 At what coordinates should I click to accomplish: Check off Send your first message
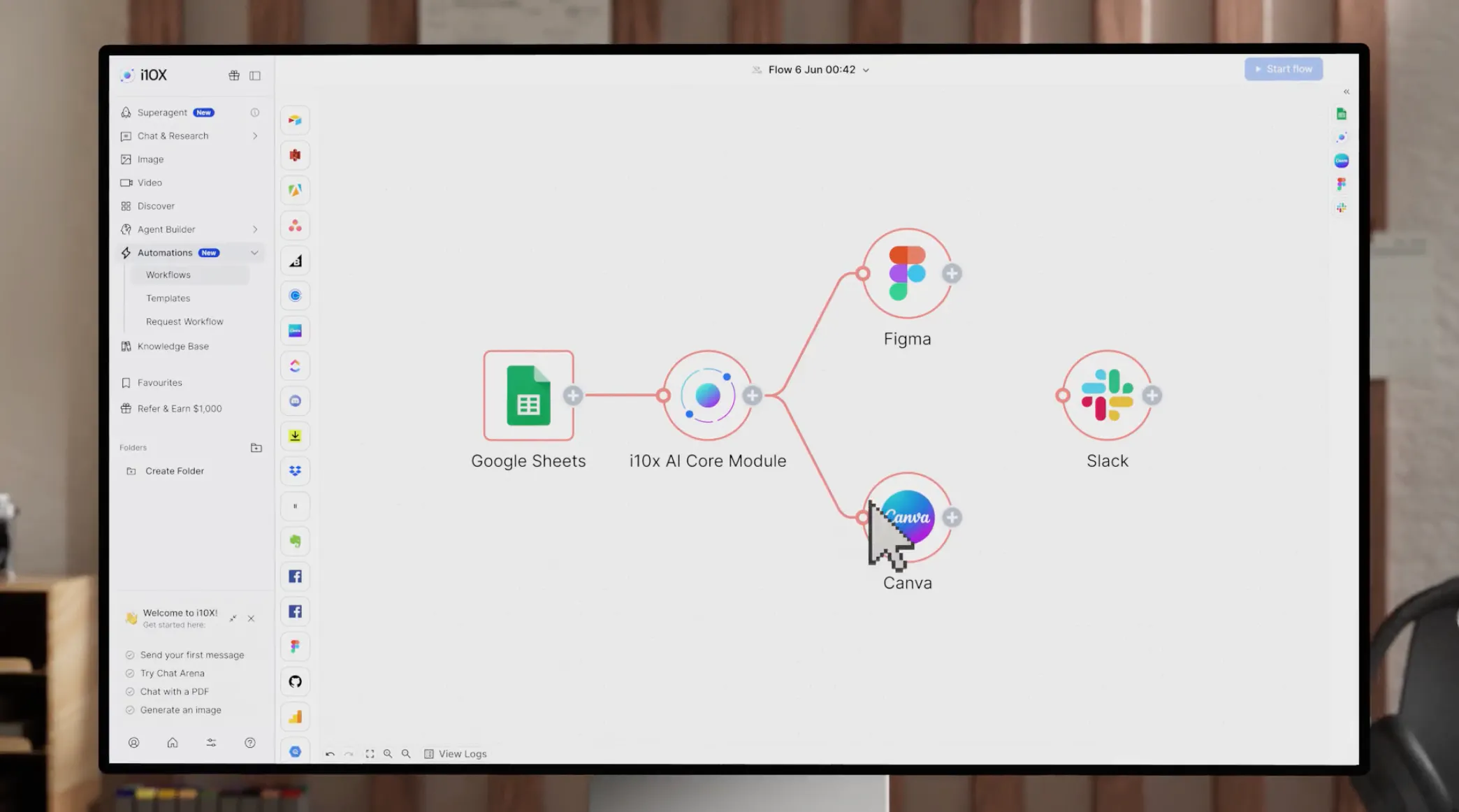tap(129, 655)
